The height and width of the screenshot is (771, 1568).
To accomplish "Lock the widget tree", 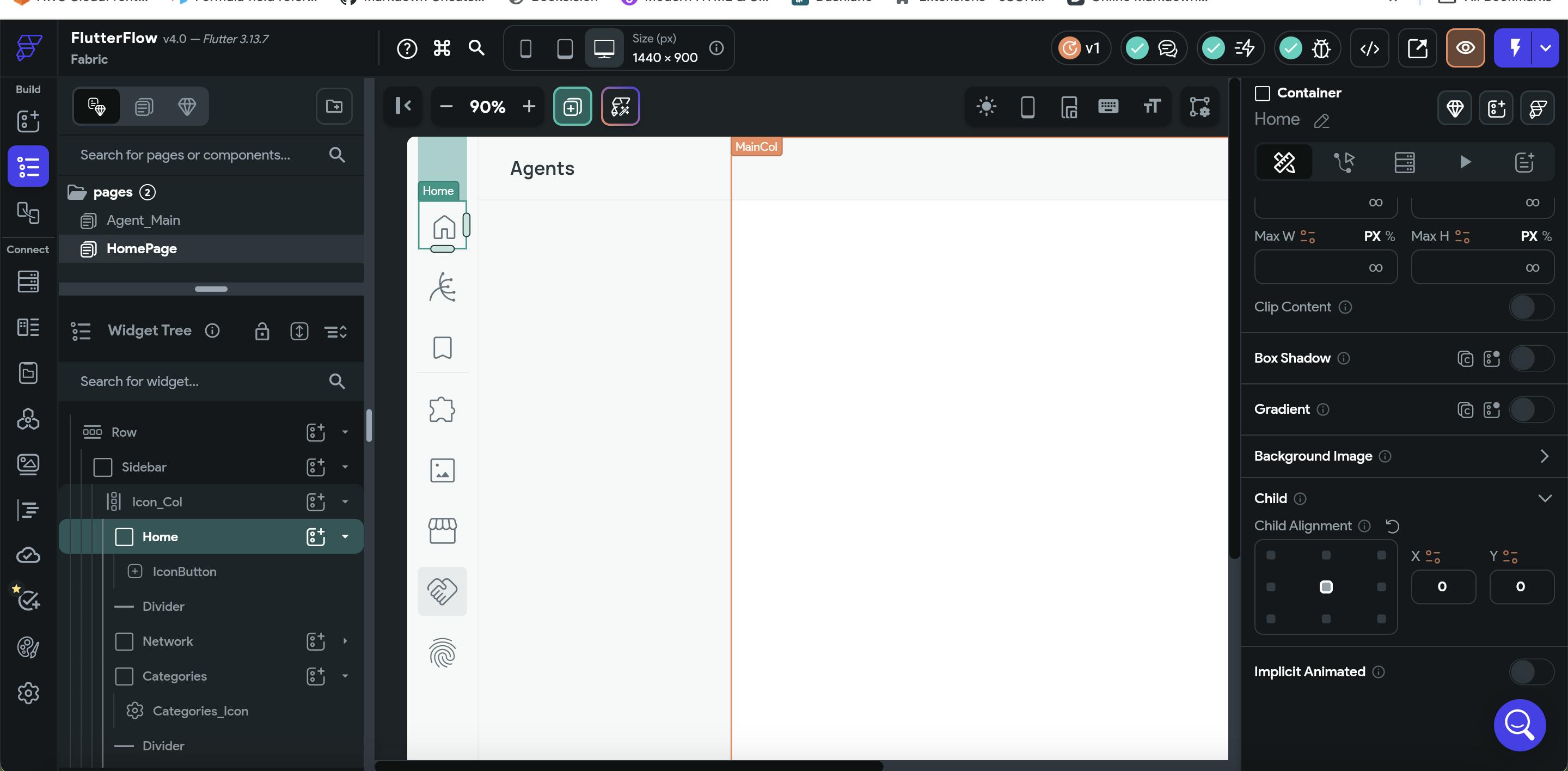I will tap(262, 331).
